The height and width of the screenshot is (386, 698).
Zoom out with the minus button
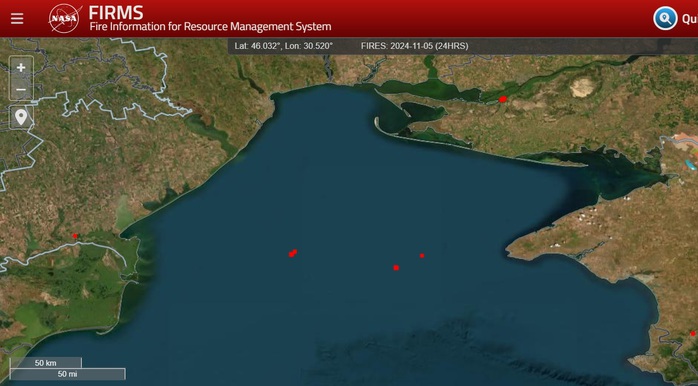click(21, 89)
